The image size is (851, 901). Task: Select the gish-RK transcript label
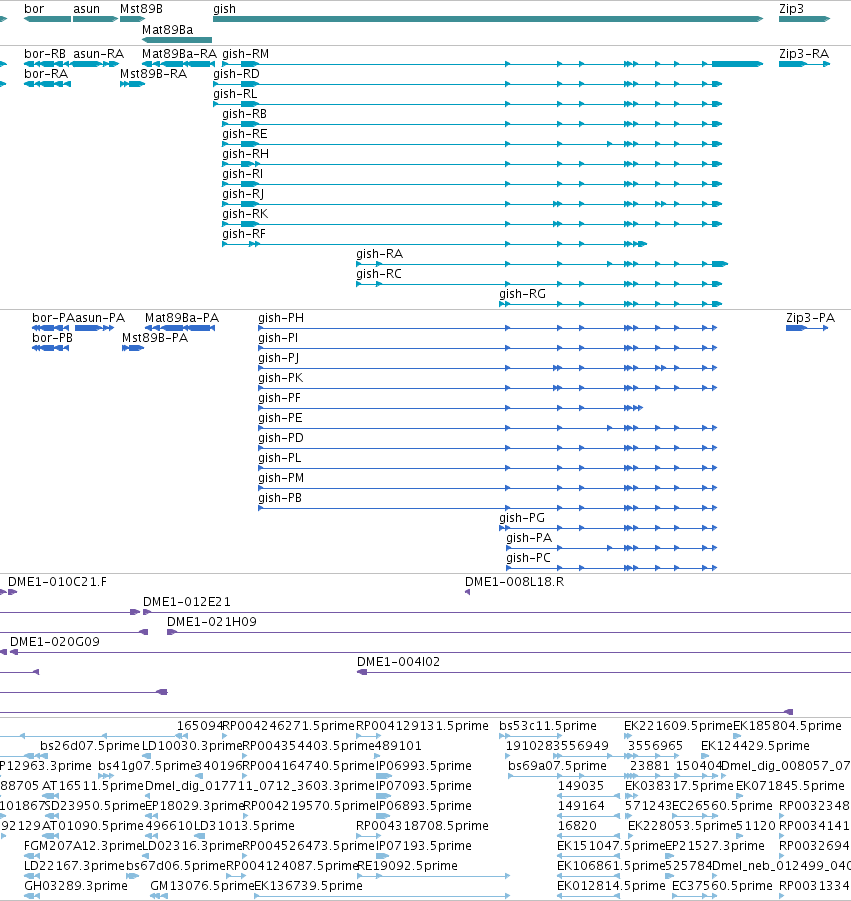point(245,214)
